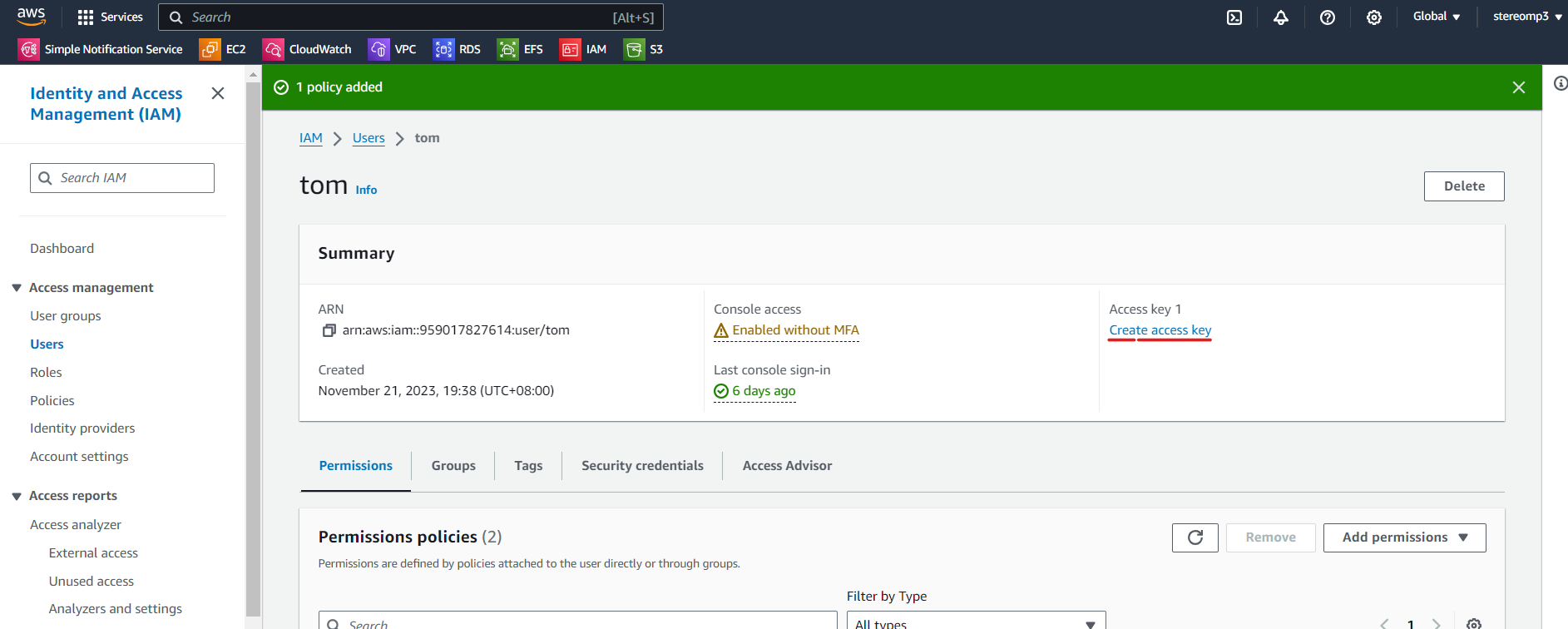Image resolution: width=1568 pixels, height=629 pixels.
Task: Dismiss the '1 policy added' banner
Action: pos(1519,87)
